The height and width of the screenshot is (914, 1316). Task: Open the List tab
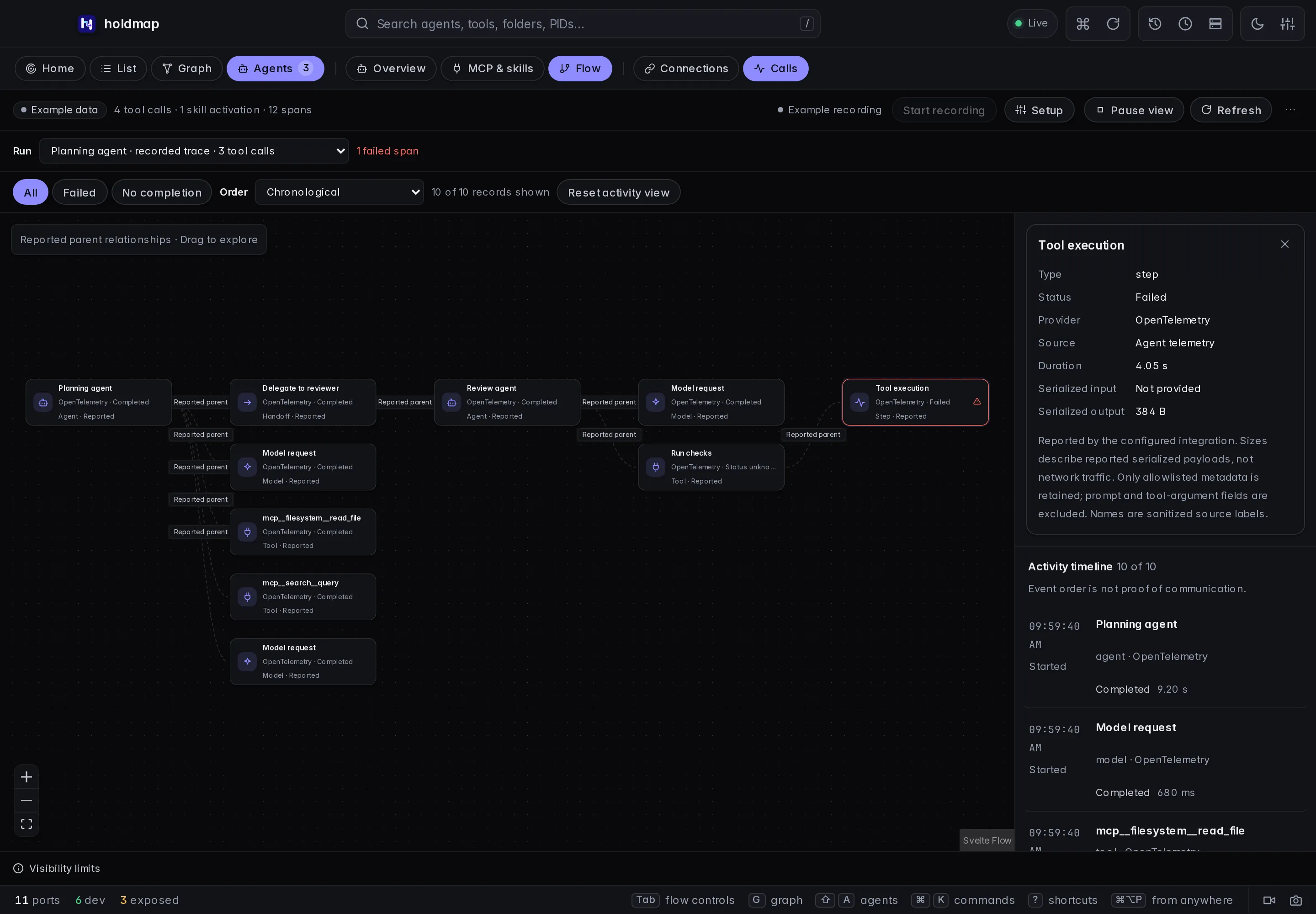pos(118,69)
